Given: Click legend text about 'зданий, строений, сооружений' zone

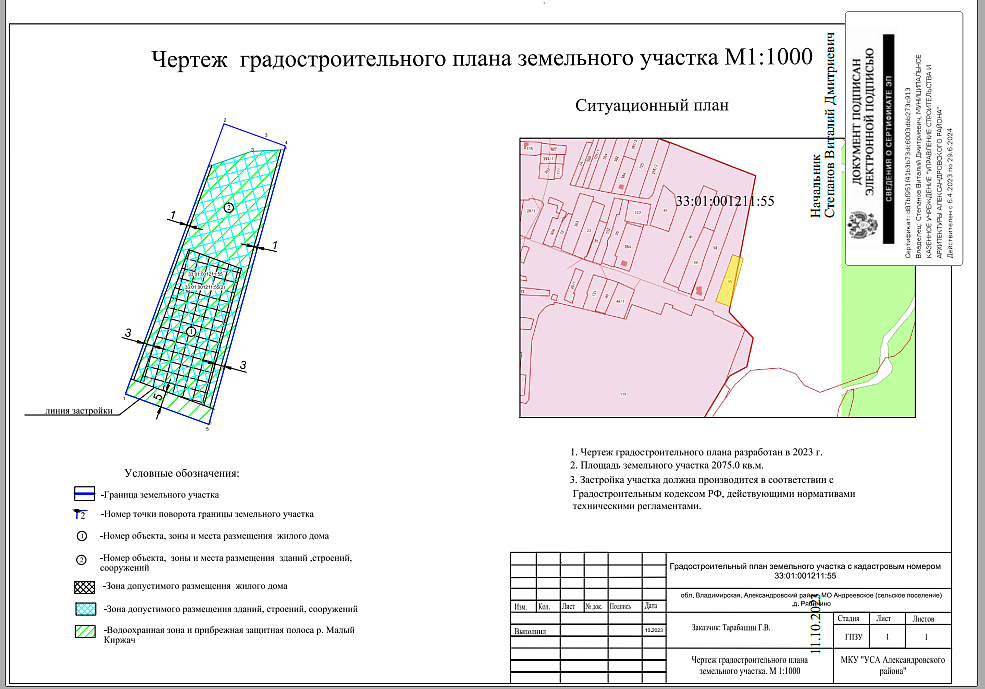Looking at the screenshot, I should [x=231, y=609].
